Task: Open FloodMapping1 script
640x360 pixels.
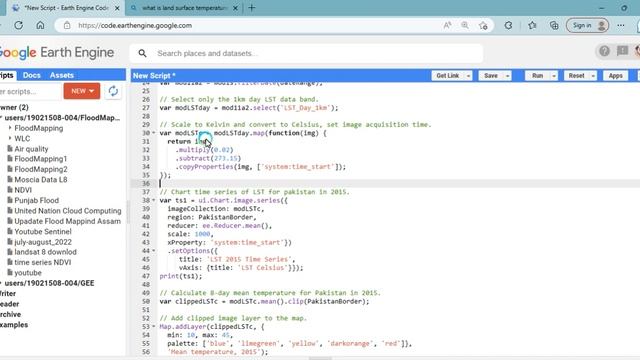Action: pos(40,159)
